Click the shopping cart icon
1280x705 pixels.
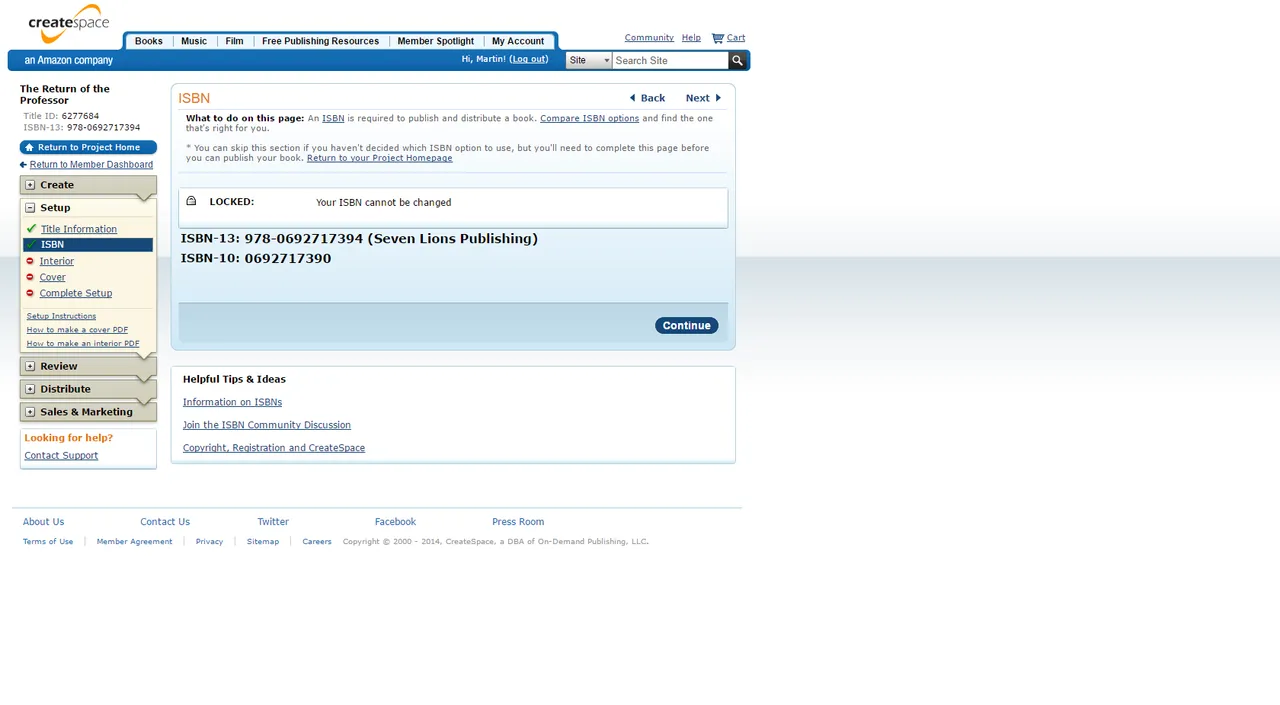717,38
